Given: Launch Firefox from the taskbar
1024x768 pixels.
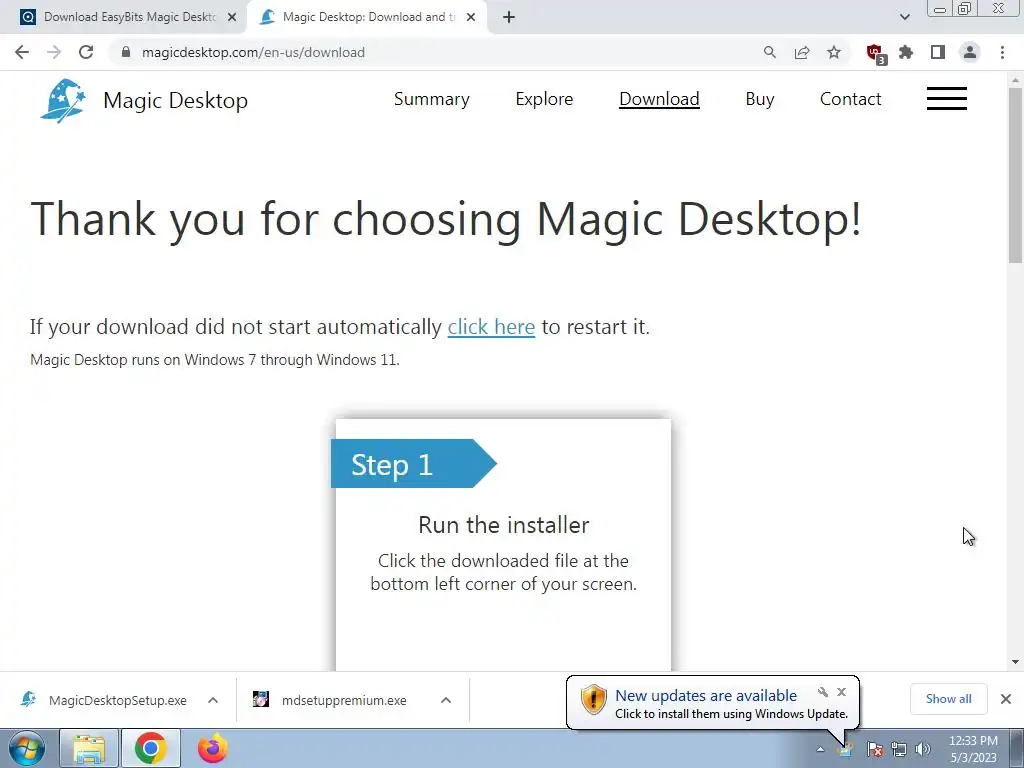Looking at the screenshot, I should pos(213,748).
